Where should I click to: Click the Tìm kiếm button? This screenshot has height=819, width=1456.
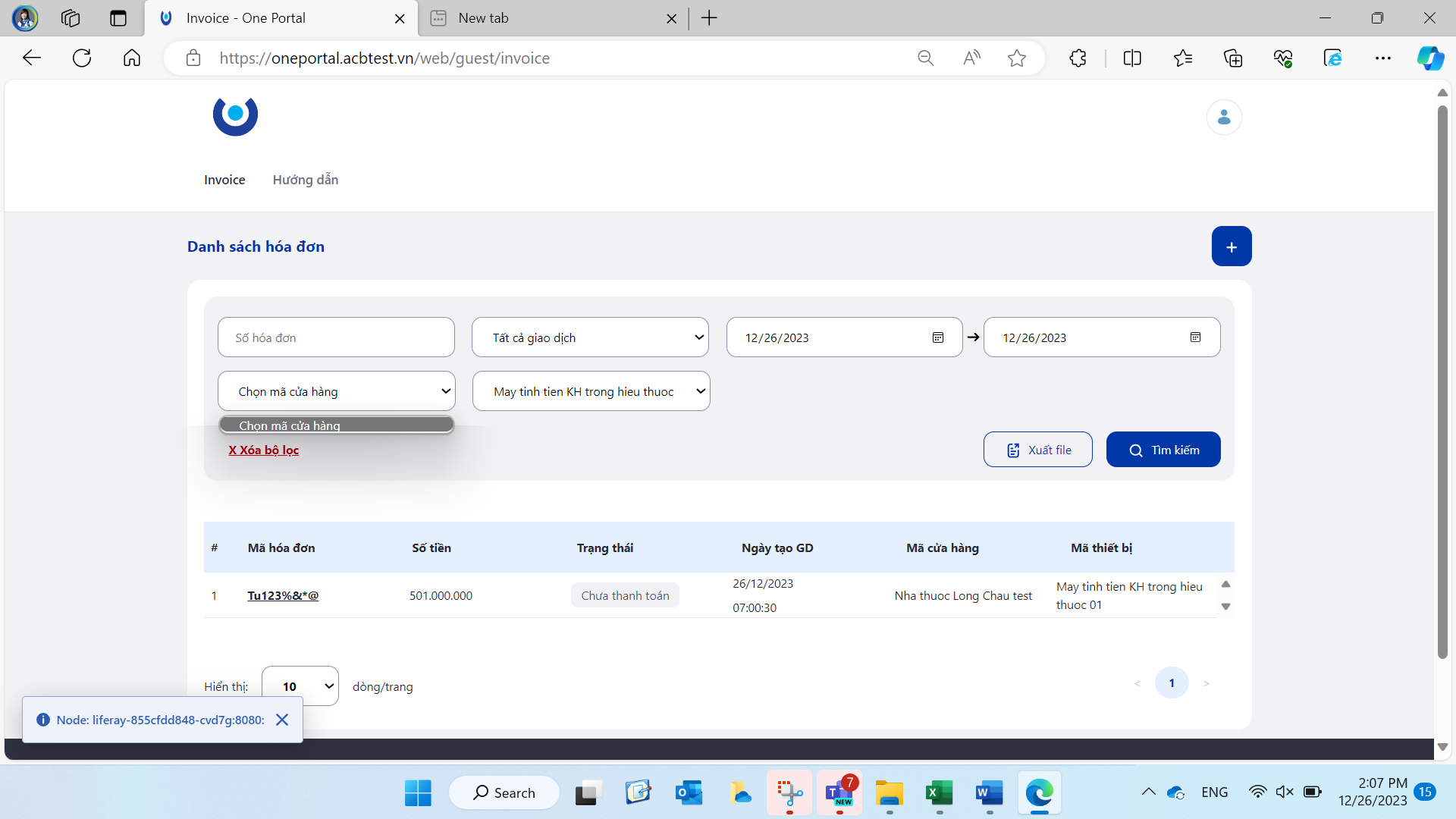(x=1164, y=449)
